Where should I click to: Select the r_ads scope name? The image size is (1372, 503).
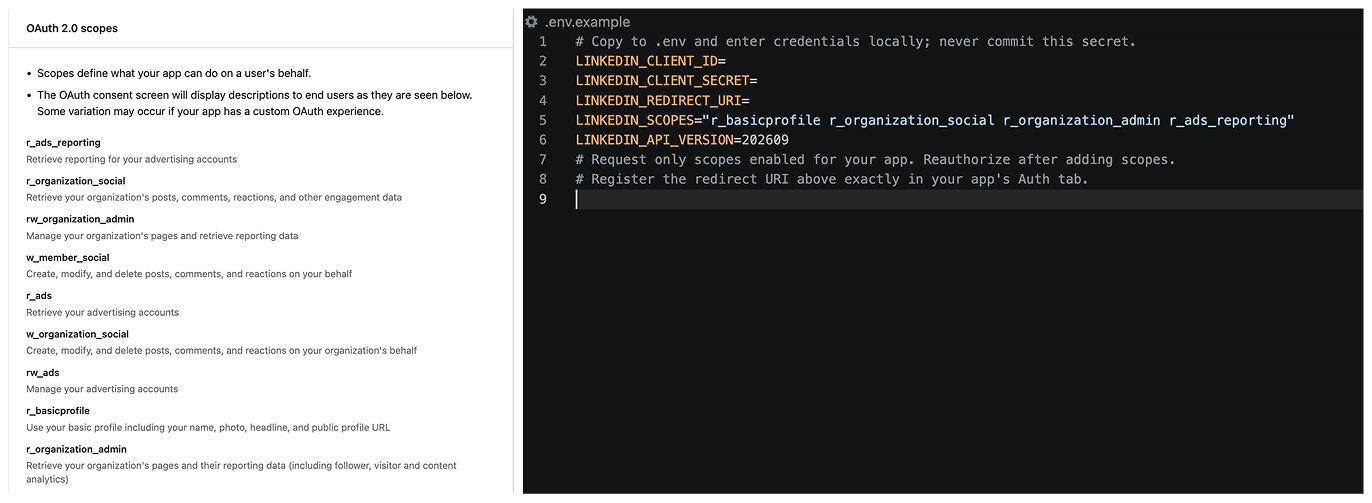tap(39, 296)
